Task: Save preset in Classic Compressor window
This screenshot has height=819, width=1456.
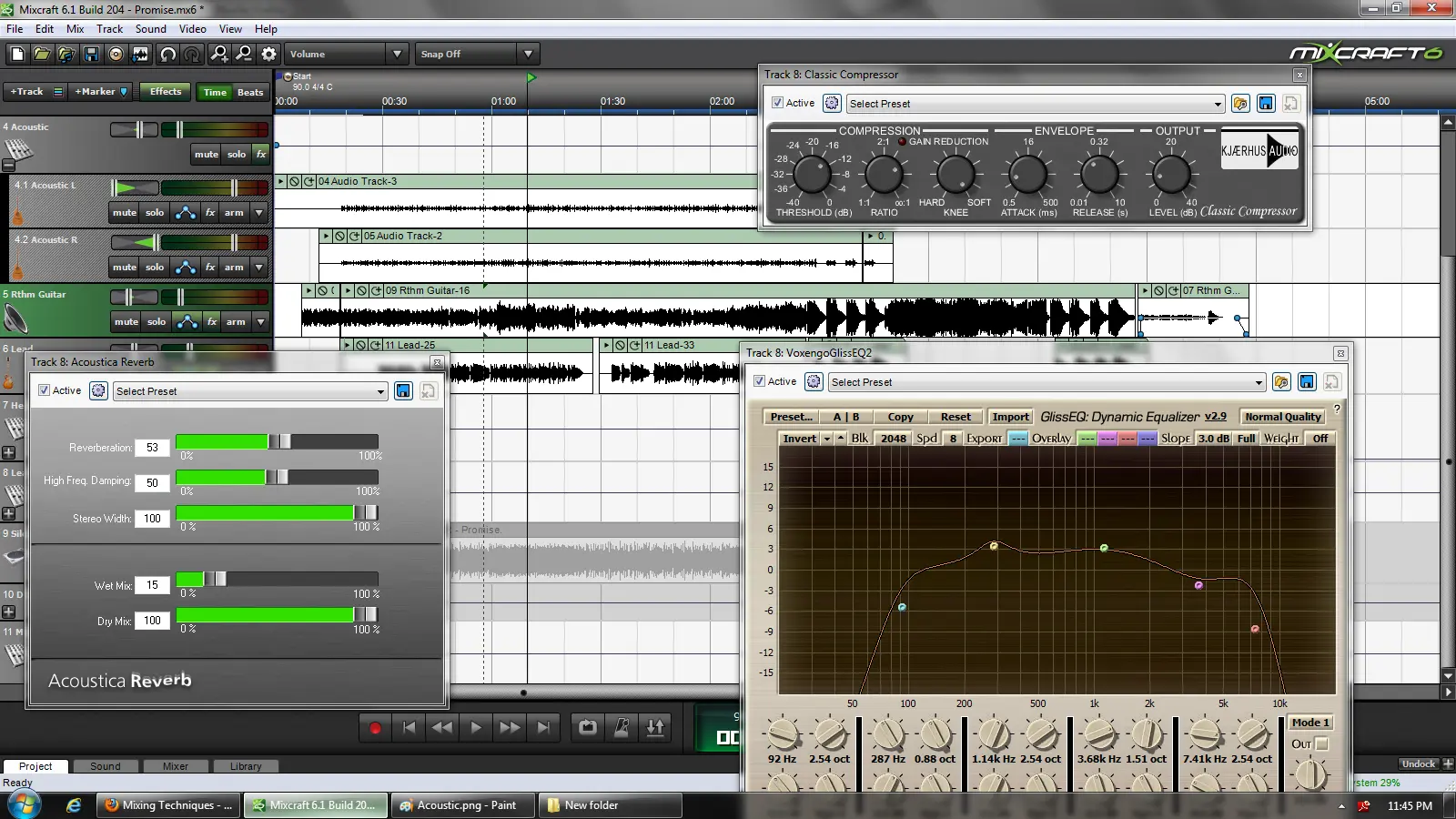Action: point(1266,104)
